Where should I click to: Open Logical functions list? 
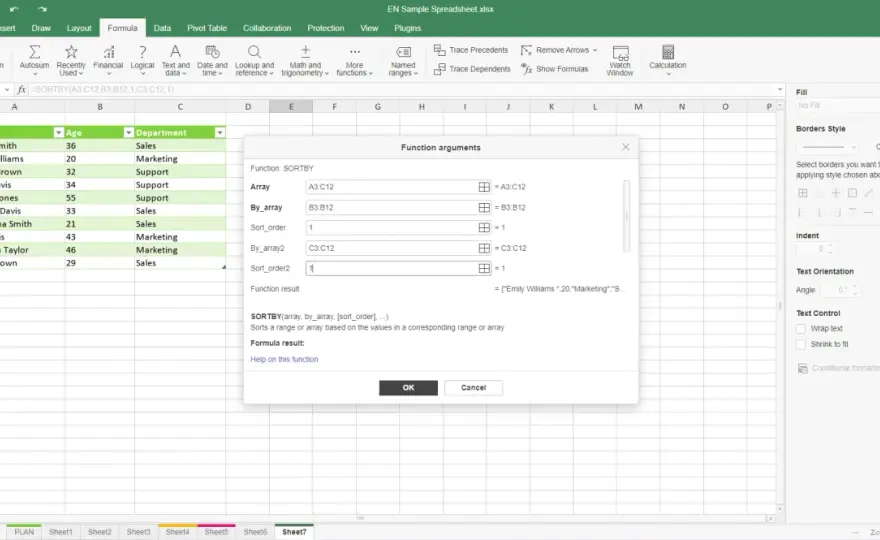[142, 60]
